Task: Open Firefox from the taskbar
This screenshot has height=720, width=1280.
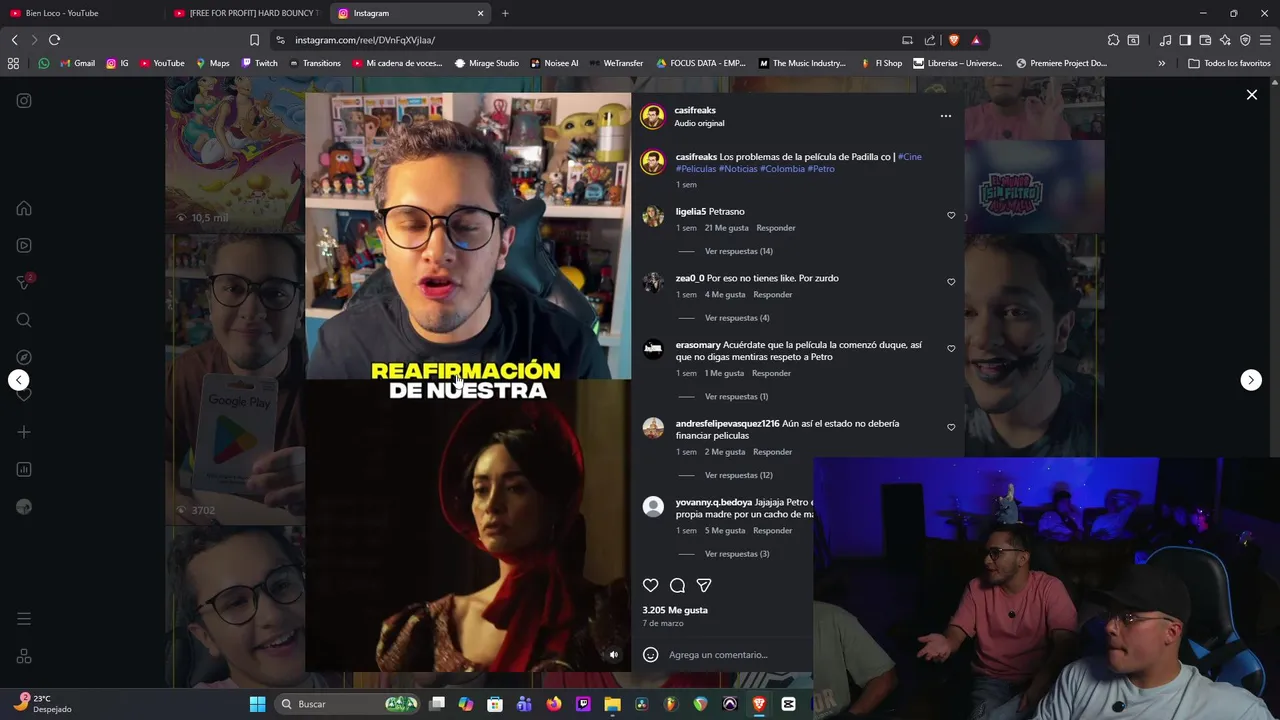Action: pos(554,704)
